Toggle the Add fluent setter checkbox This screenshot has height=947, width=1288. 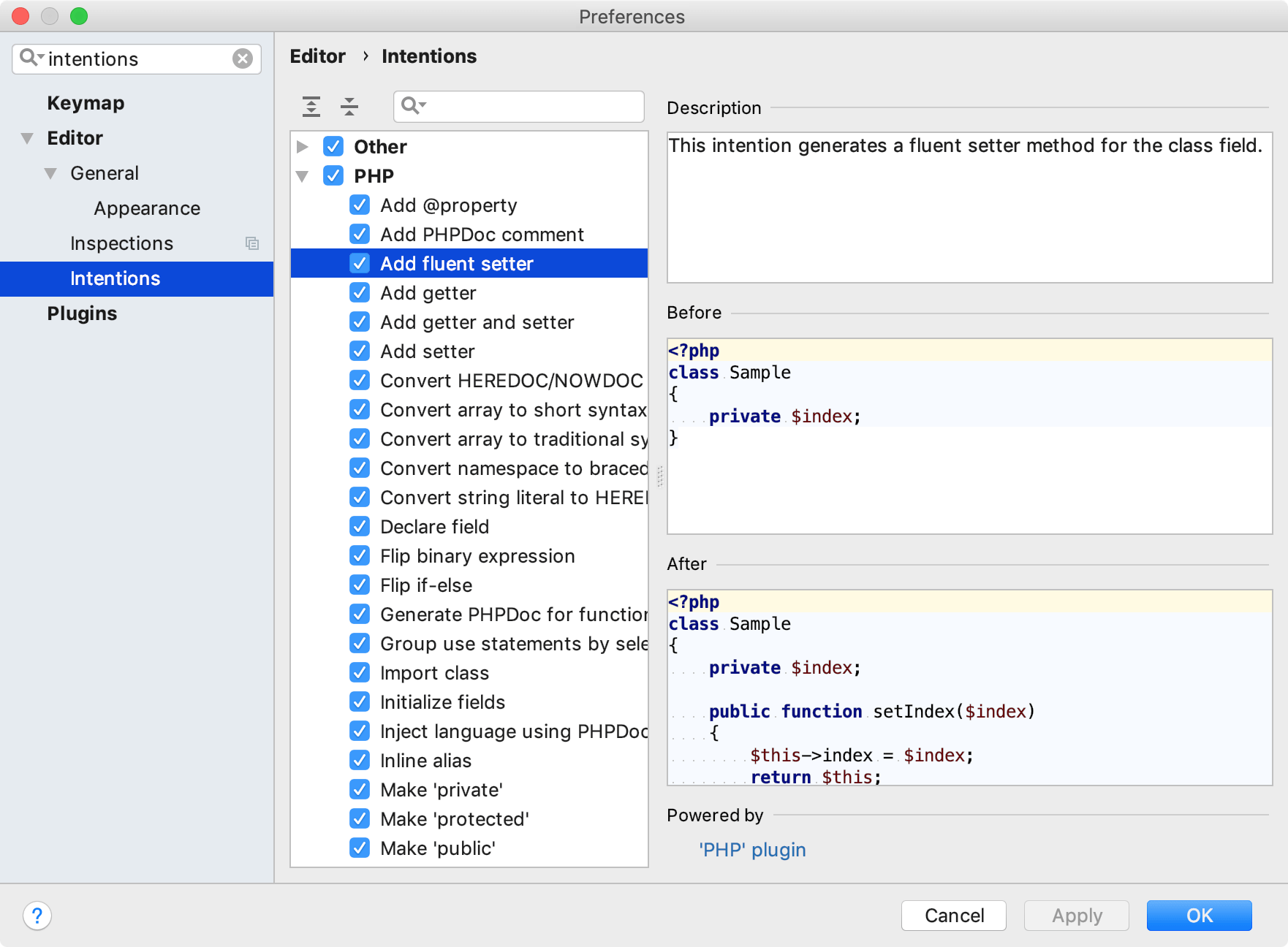coord(360,263)
